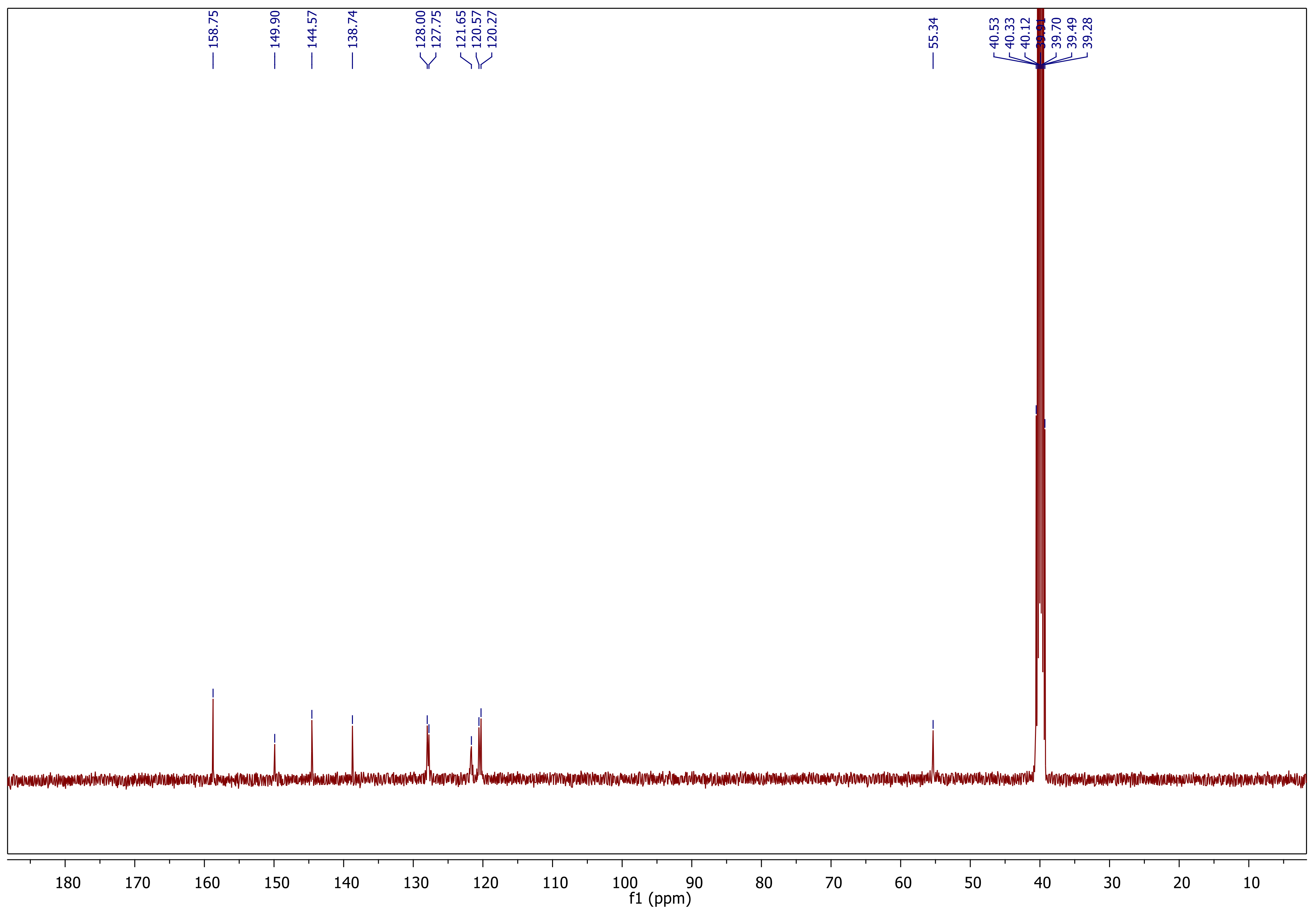Click the 144.57 peak label
This screenshot has width=1316, height=916.
tap(312, 29)
